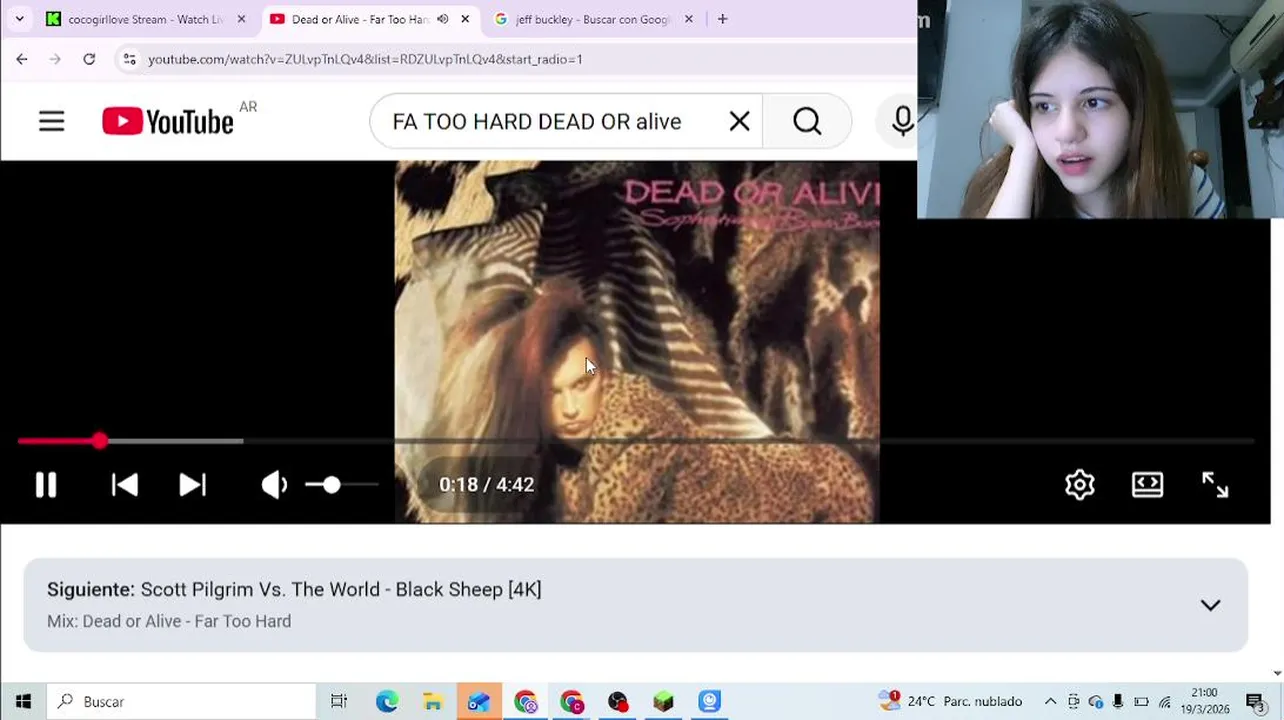Open the highlighted orange taskbar app
Screen dimensions: 1284x720
pyautogui.click(x=479, y=702)
